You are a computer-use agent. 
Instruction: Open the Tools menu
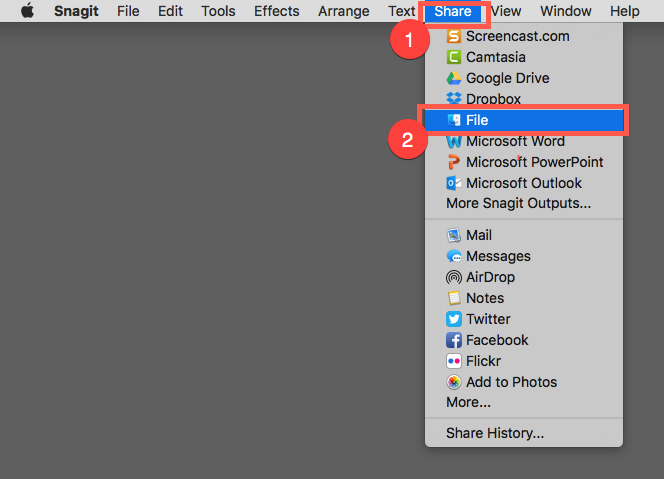(218, 11)
